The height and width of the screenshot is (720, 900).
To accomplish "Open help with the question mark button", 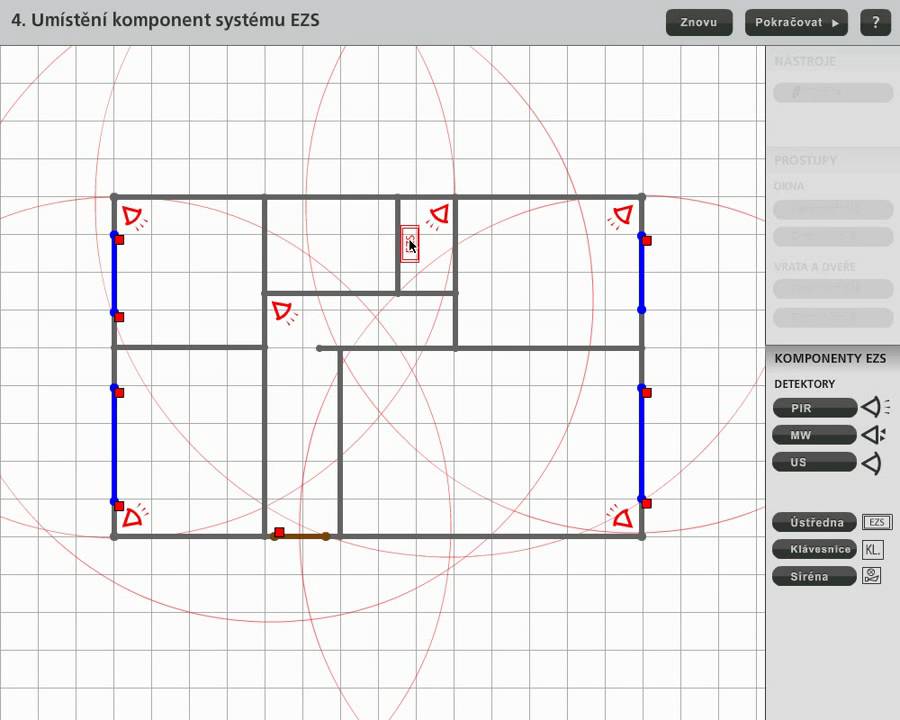I will pyautogui.click(x=875, y=22).
